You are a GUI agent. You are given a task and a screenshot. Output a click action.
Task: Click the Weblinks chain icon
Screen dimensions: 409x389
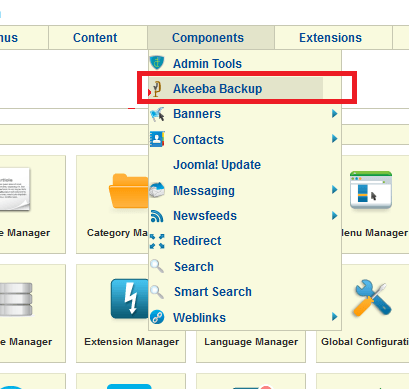tap(157, 317)
